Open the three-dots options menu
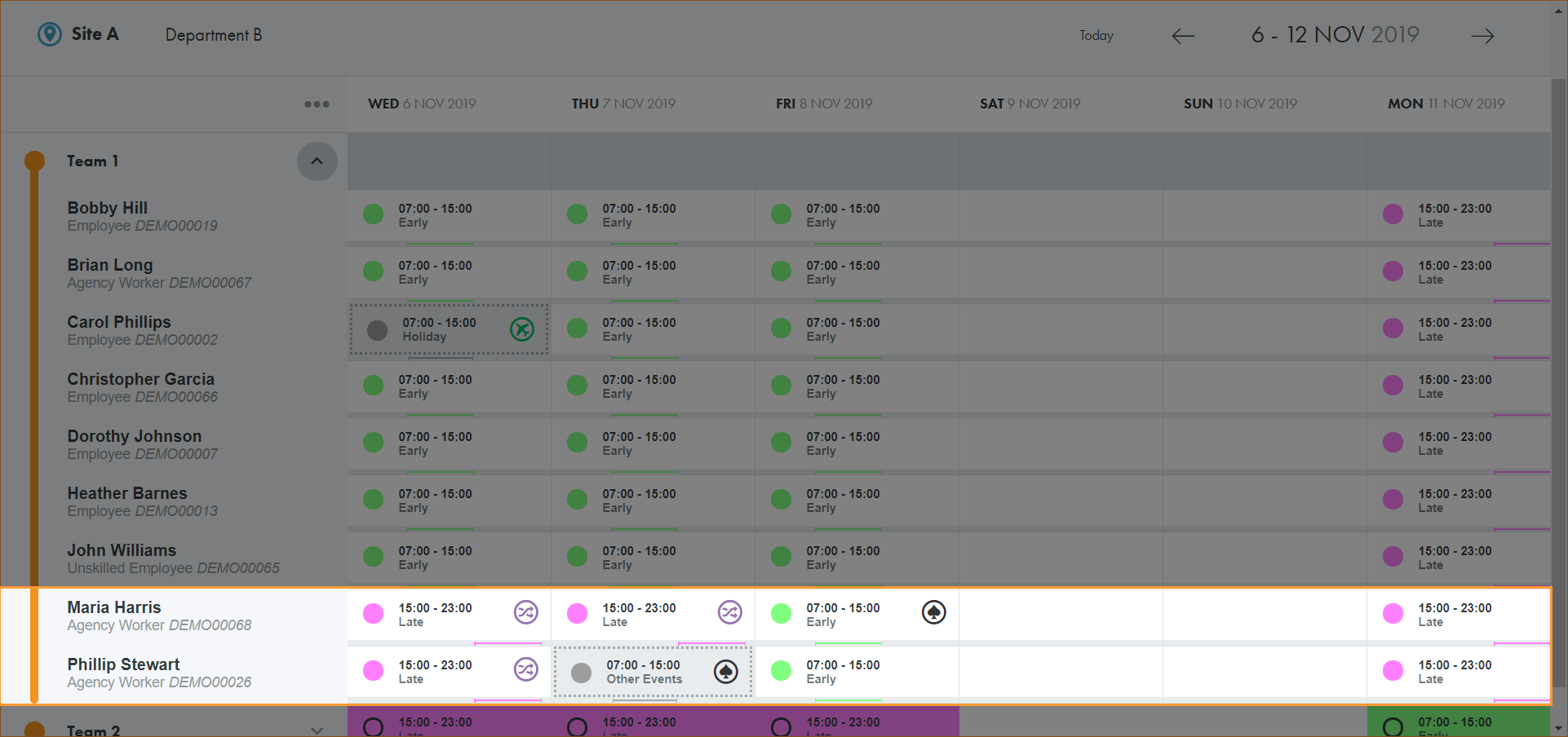The width and height of the screenshot is (1568, 737). 317,104
